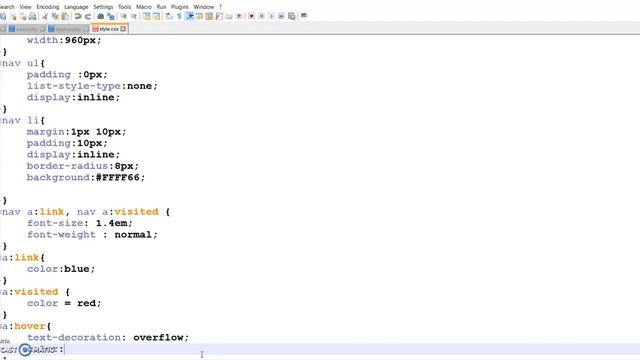Viewport: 640px width, 360px height.
Task: Click 'text-decoration: overflow;' line
Action: (x=108, y=338)
